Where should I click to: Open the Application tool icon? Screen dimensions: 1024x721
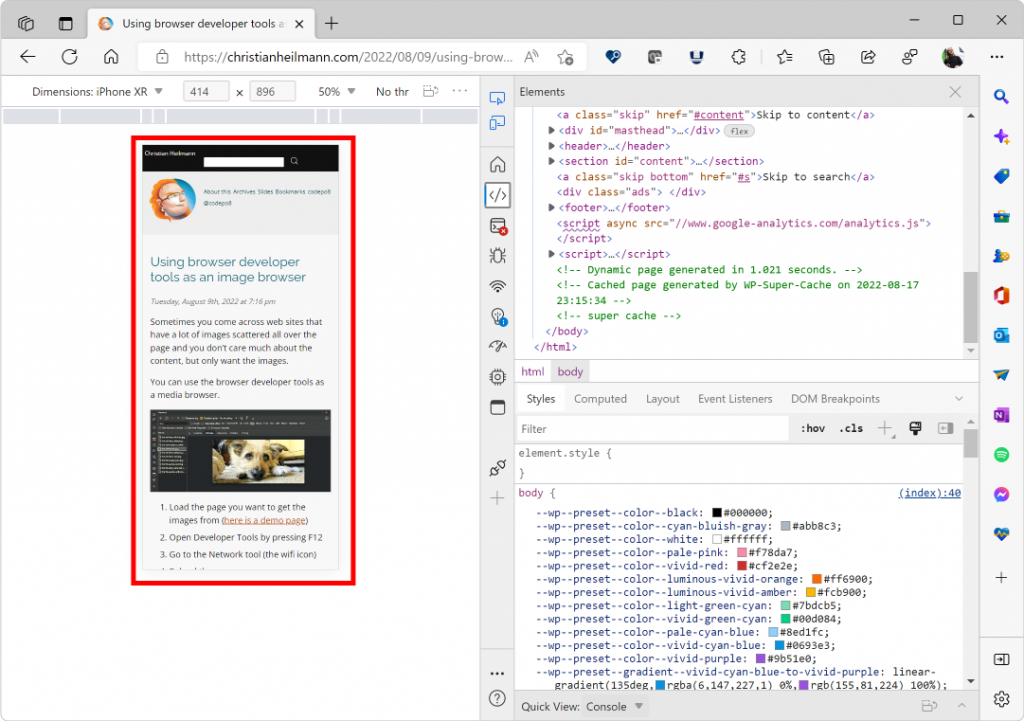coord(497,407)
